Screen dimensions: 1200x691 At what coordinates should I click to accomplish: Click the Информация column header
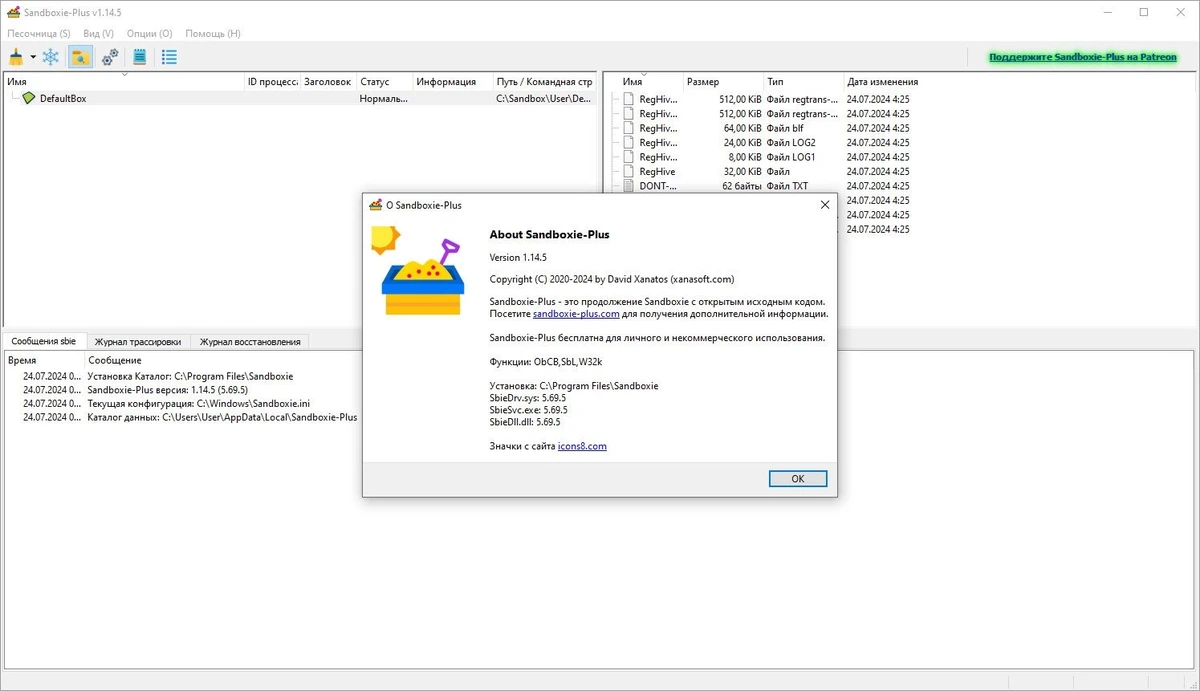pyautogui.click(x=453, y=82)
